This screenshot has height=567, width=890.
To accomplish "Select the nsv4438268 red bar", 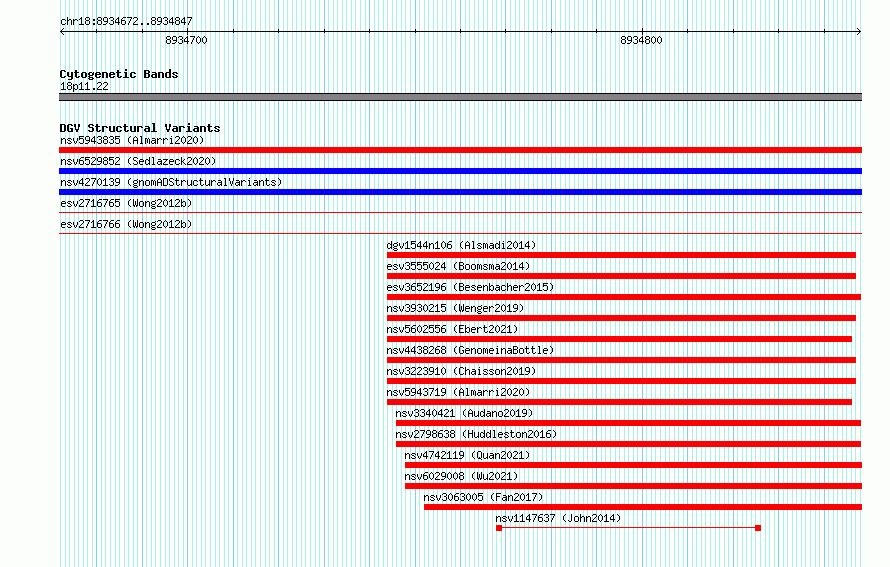I will click(x=621, y=360).
